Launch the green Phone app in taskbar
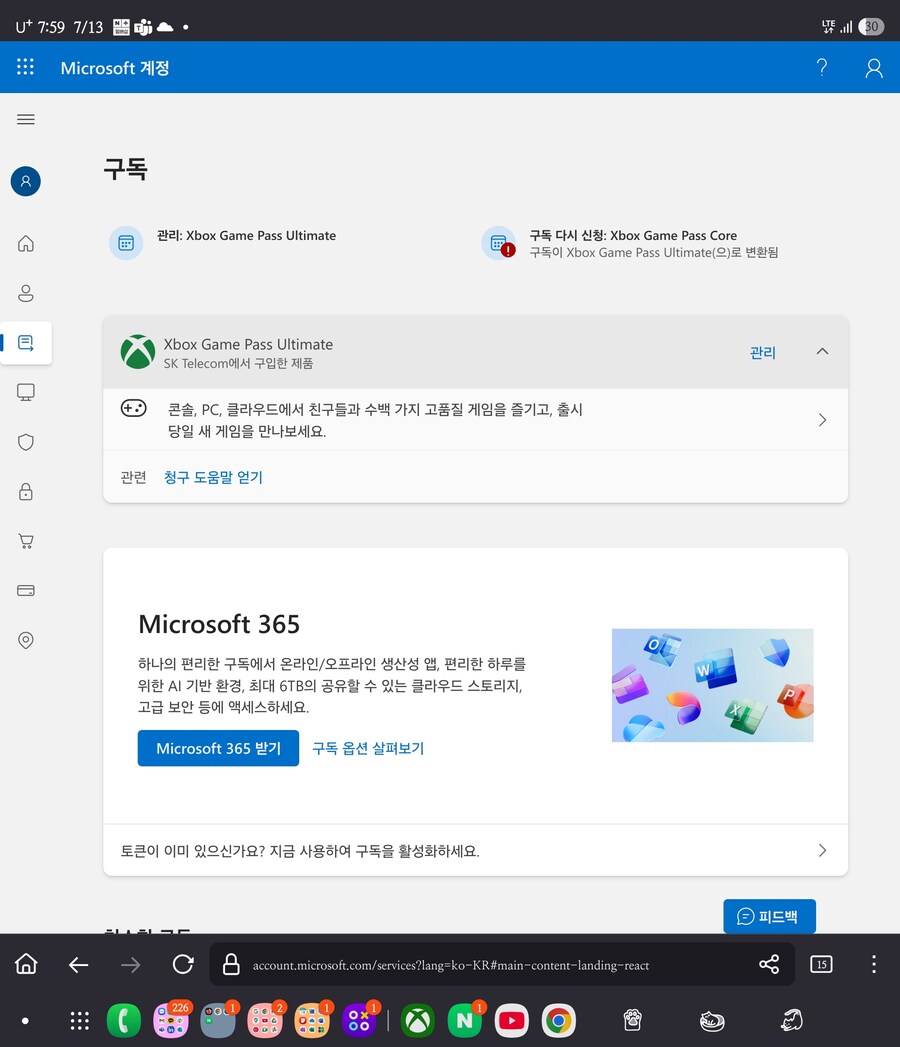The height and width of the screenshot is (1047, 900). tap(124, 1020)
